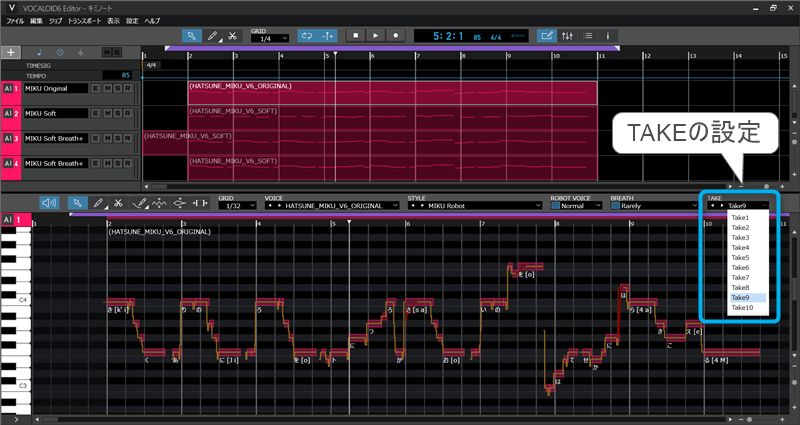This screenshot has height=425, width=800.
Task: Open the editor GRID 1/32 dropdown
Action: pyautogui.click(x=237, y=206)
